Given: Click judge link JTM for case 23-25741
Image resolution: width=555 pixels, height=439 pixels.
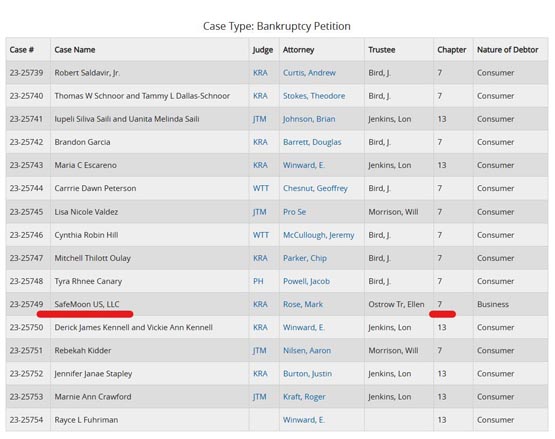Looking at the screenshot, I should pyautogui.click(x=259, y=119).
